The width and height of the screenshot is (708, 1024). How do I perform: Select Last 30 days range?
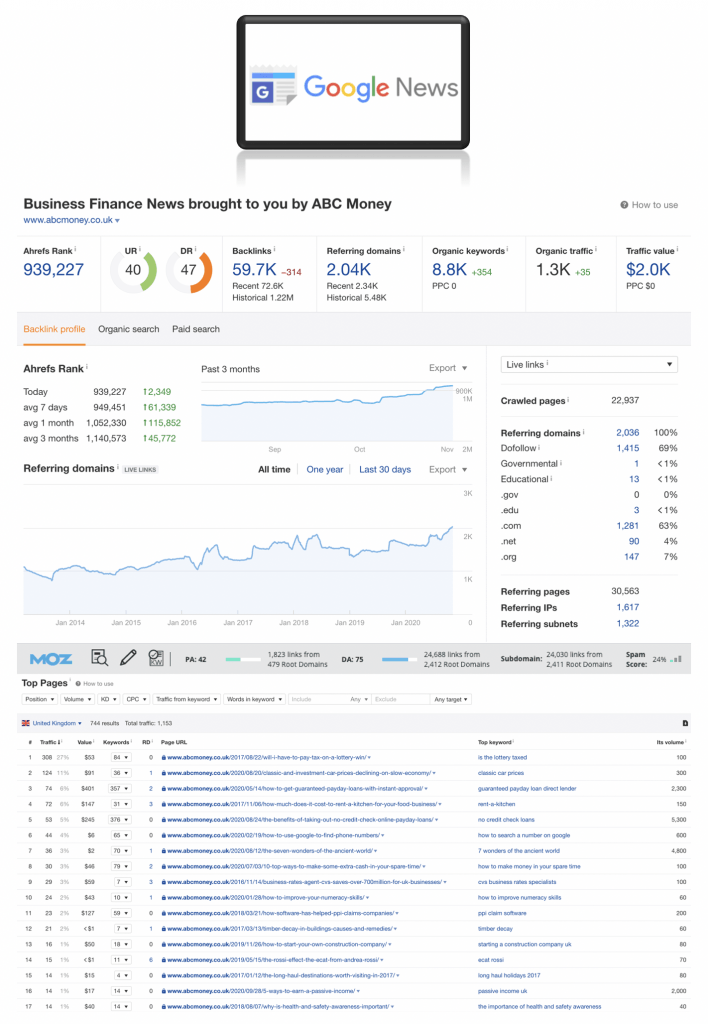click(385, 470)
